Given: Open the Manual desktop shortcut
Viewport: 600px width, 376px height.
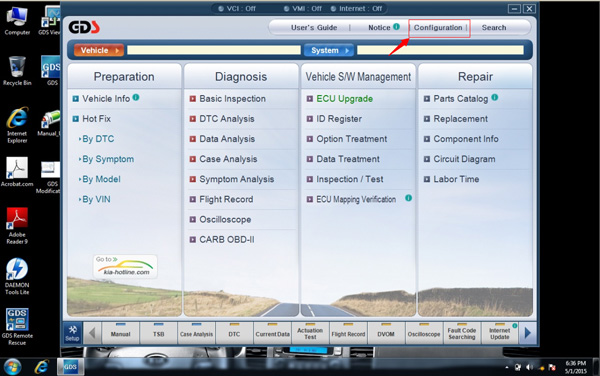Looking at the screenshot, I should pos(50,122).
